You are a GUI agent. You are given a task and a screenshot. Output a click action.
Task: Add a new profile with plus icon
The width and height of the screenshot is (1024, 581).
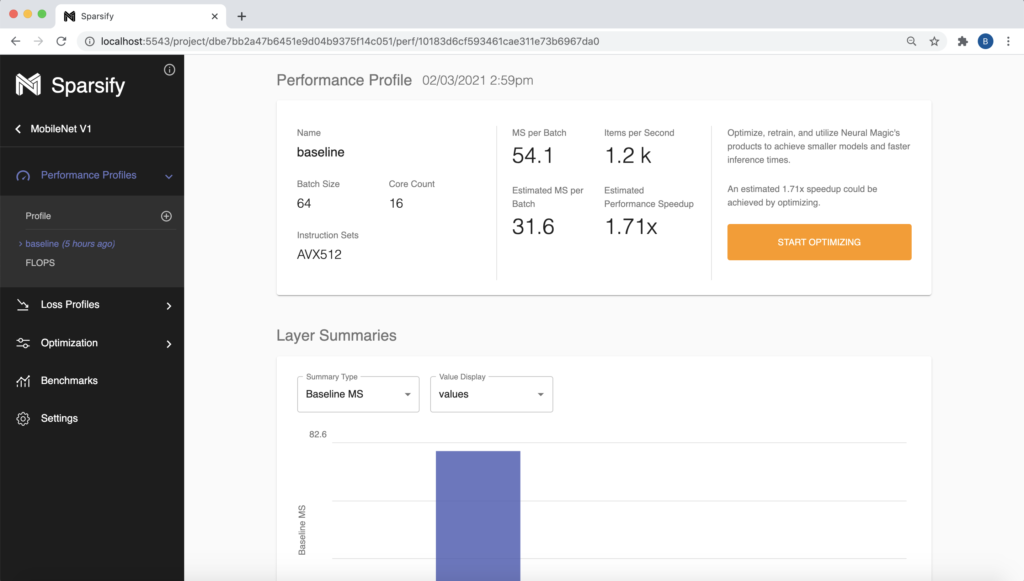point(167,216)
